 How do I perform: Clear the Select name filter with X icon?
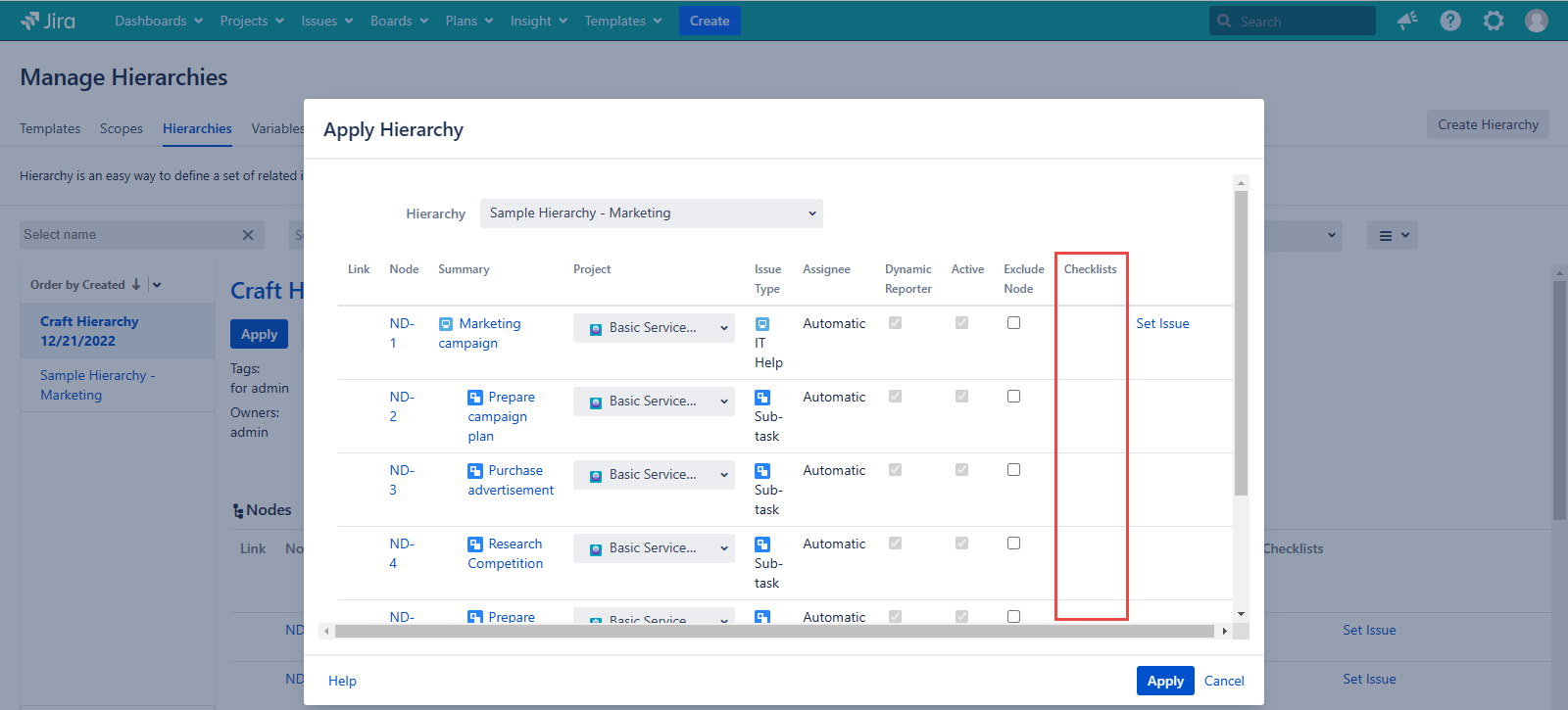248,235
